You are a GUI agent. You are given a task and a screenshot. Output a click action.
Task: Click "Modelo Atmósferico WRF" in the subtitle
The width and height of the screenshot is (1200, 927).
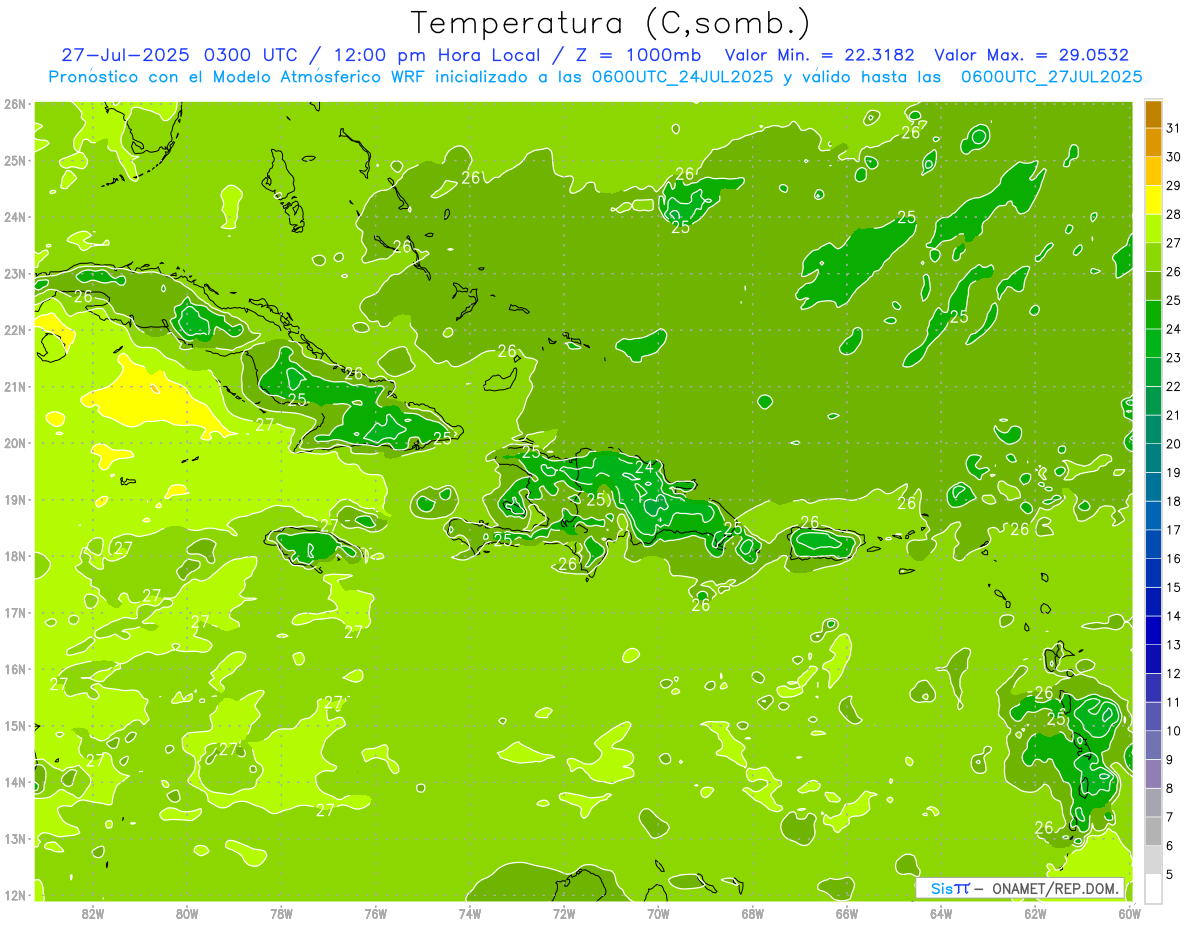[x=317, y=76]
